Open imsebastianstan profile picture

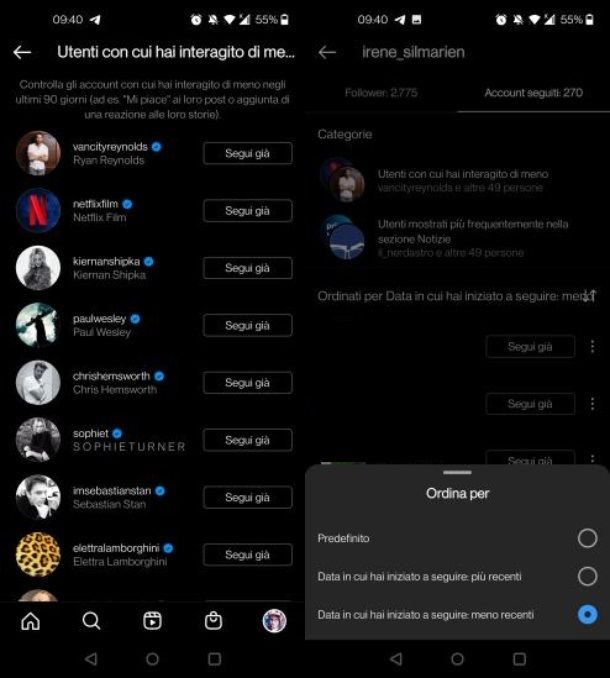click(38, 497)
